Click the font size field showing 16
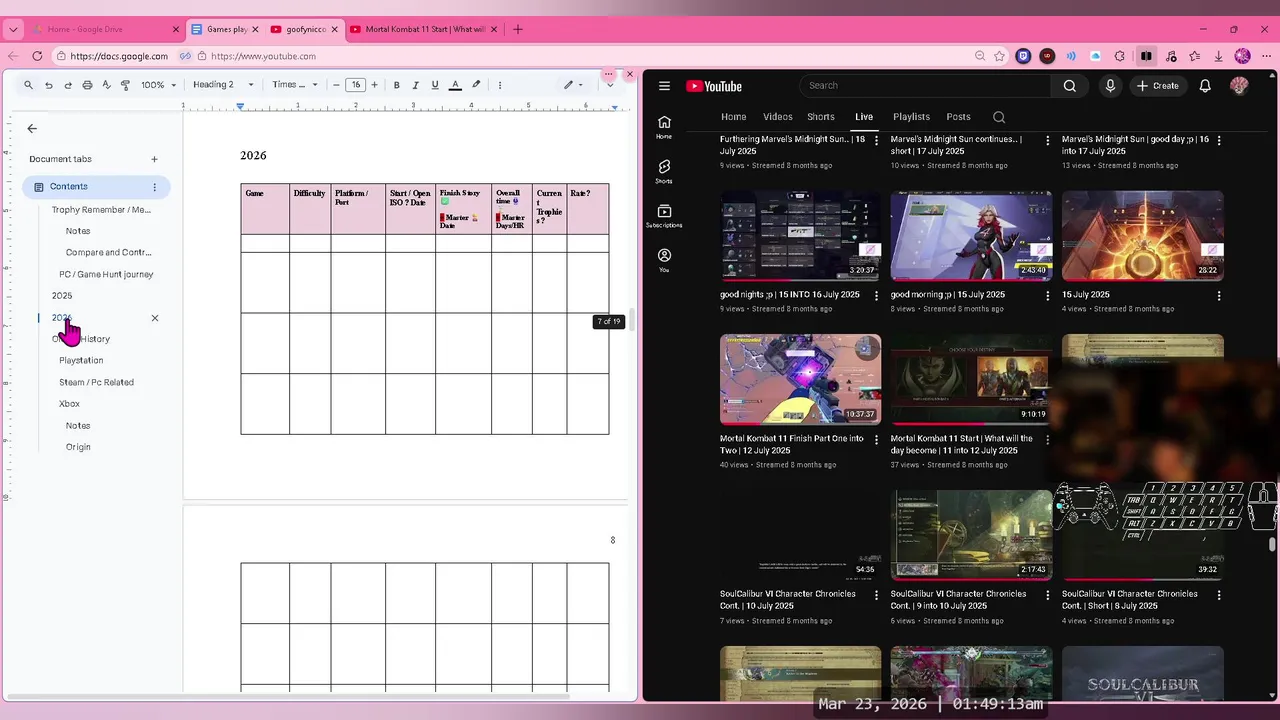The width and height of the screenshot is (1280, 720). tap(355, 85)
